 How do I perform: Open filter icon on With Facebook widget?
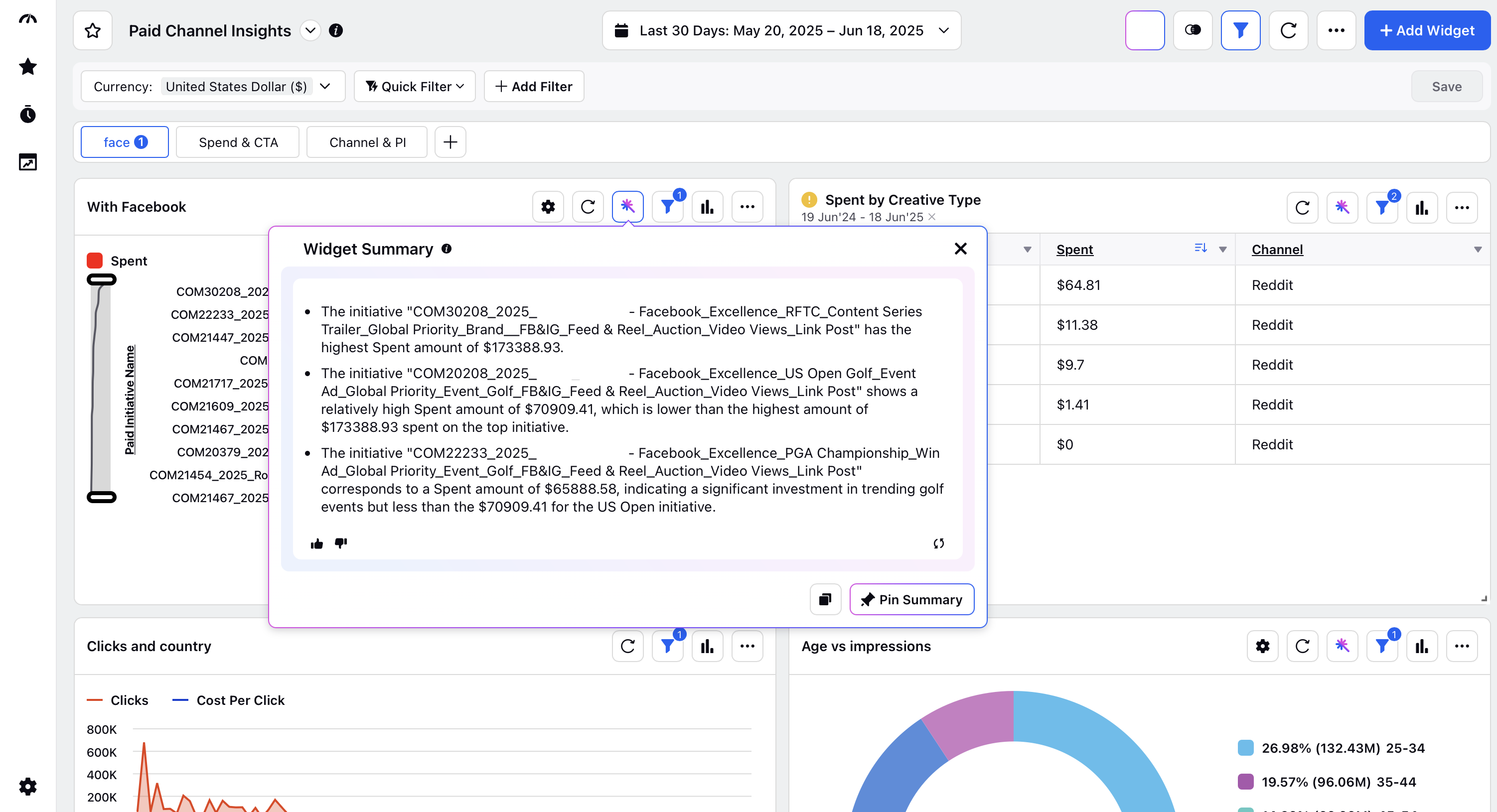pyautogui.click(x=668, y=207)
